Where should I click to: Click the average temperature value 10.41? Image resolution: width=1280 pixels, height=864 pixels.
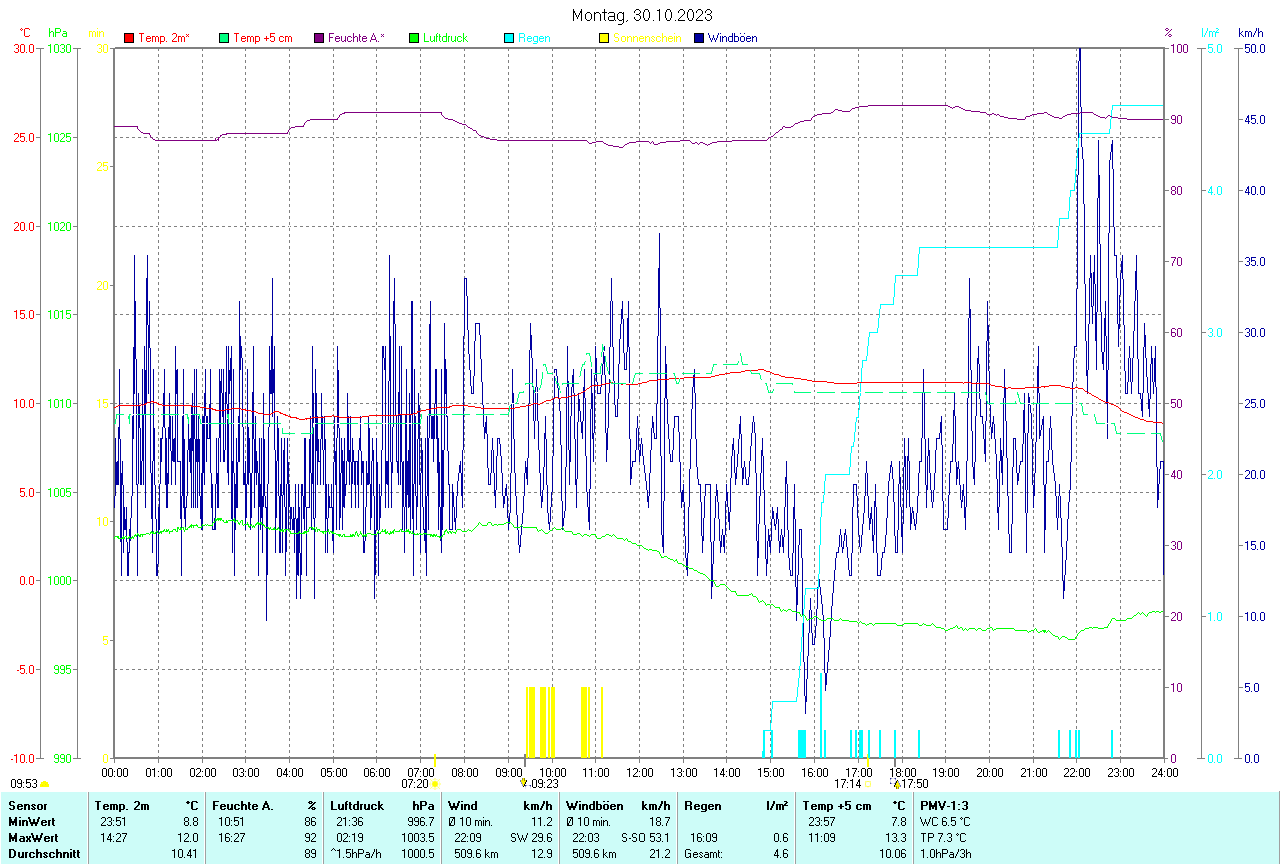tap(184, 853)
